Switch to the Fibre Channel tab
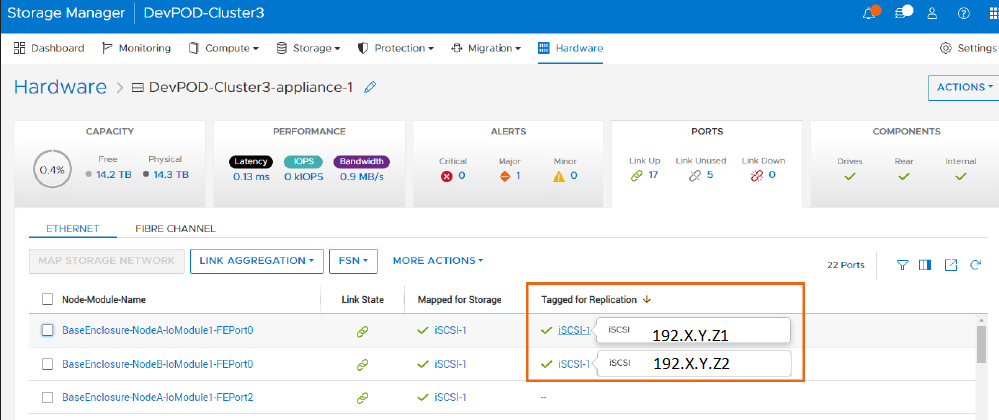Viewport: 999px width, 420px height. (x=175, y=229)
